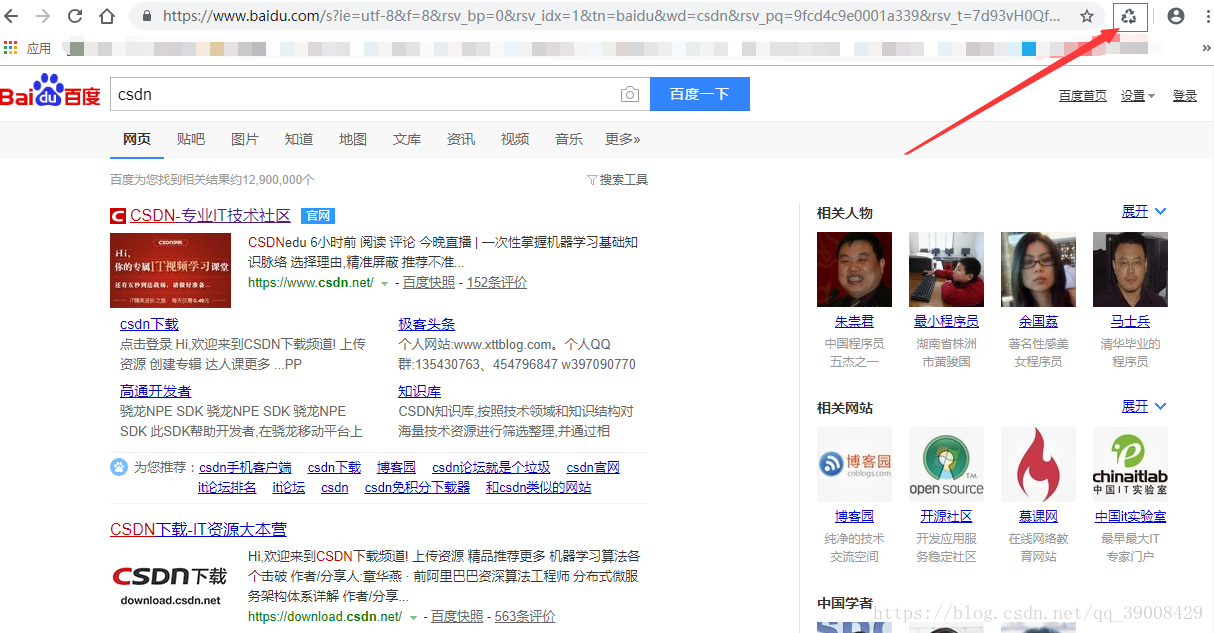Image resolution: width=1214 pixels, height=633 pixels.
Task: Open the 设置 dropdown menu
Action: click(x=1138, y=96)
